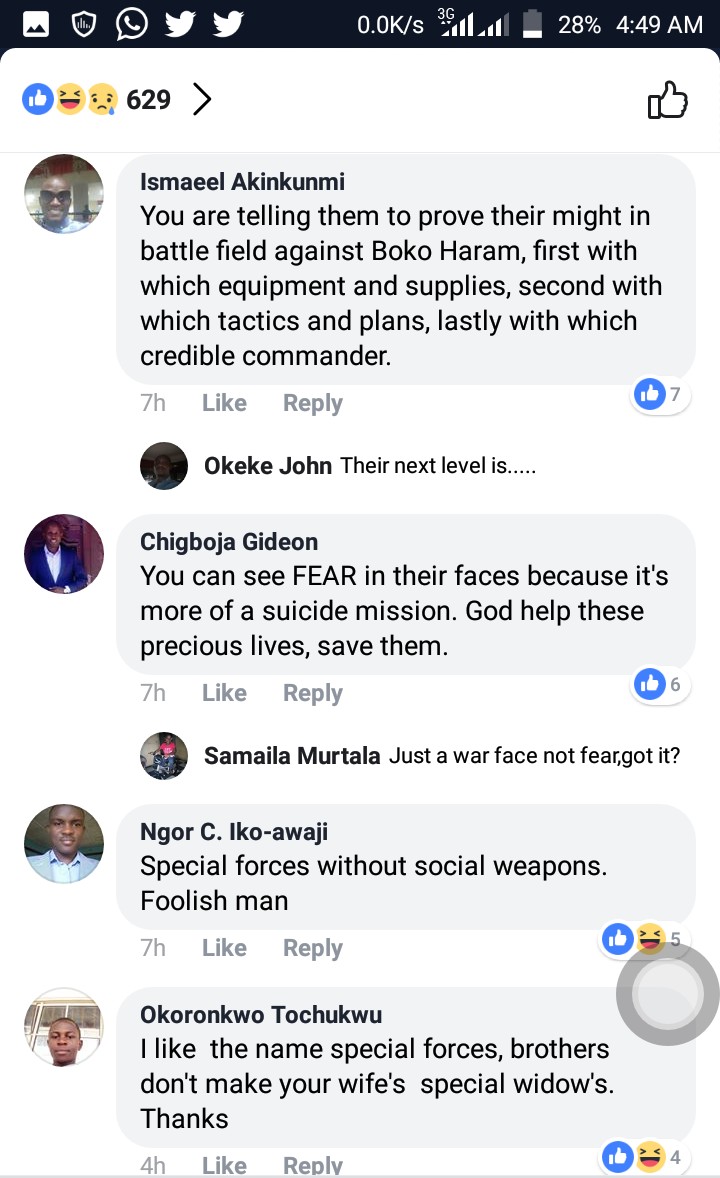Open reactions list via chevron beside 629

202,99
